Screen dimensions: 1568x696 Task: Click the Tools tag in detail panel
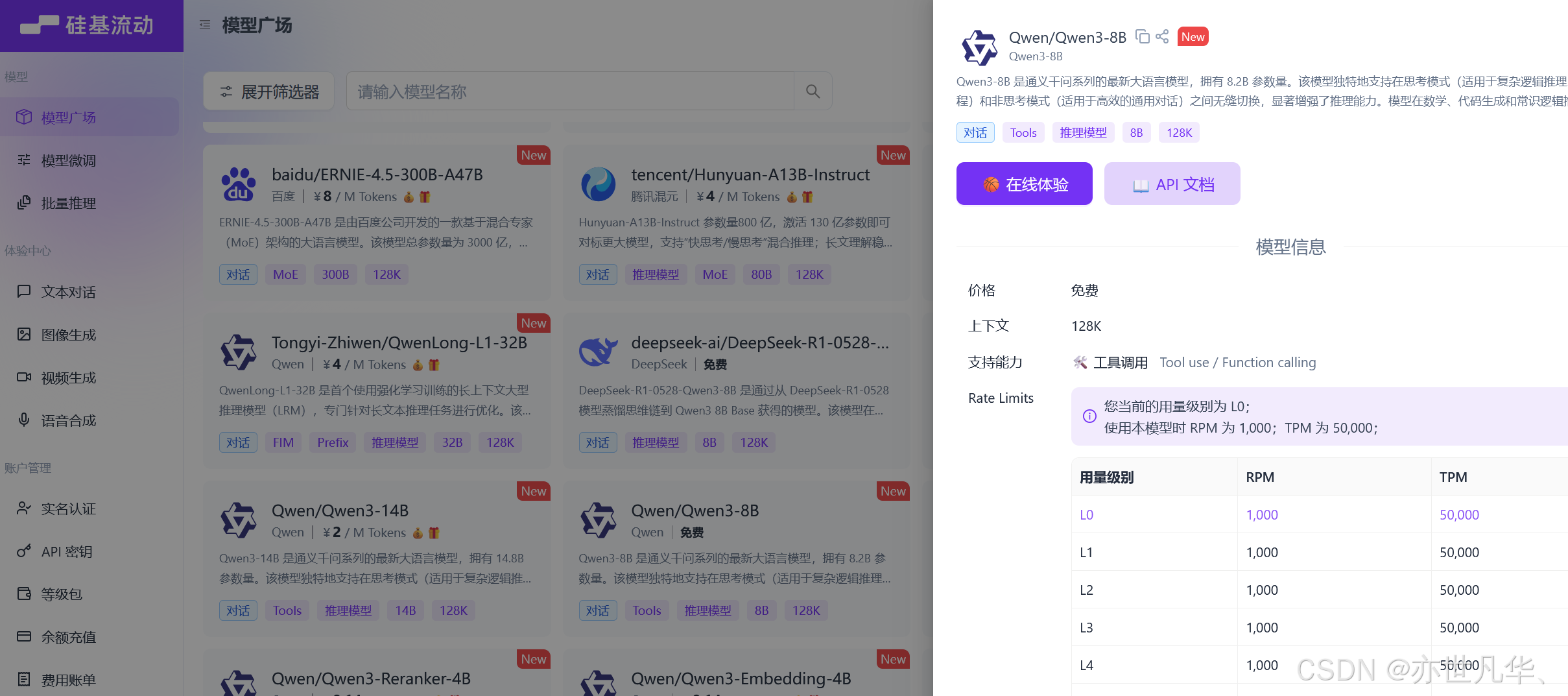1023,132
